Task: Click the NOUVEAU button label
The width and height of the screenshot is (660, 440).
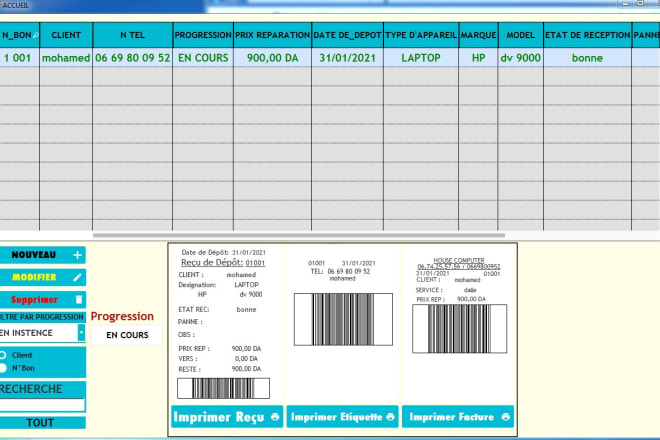Action: (x=33, y=255)
